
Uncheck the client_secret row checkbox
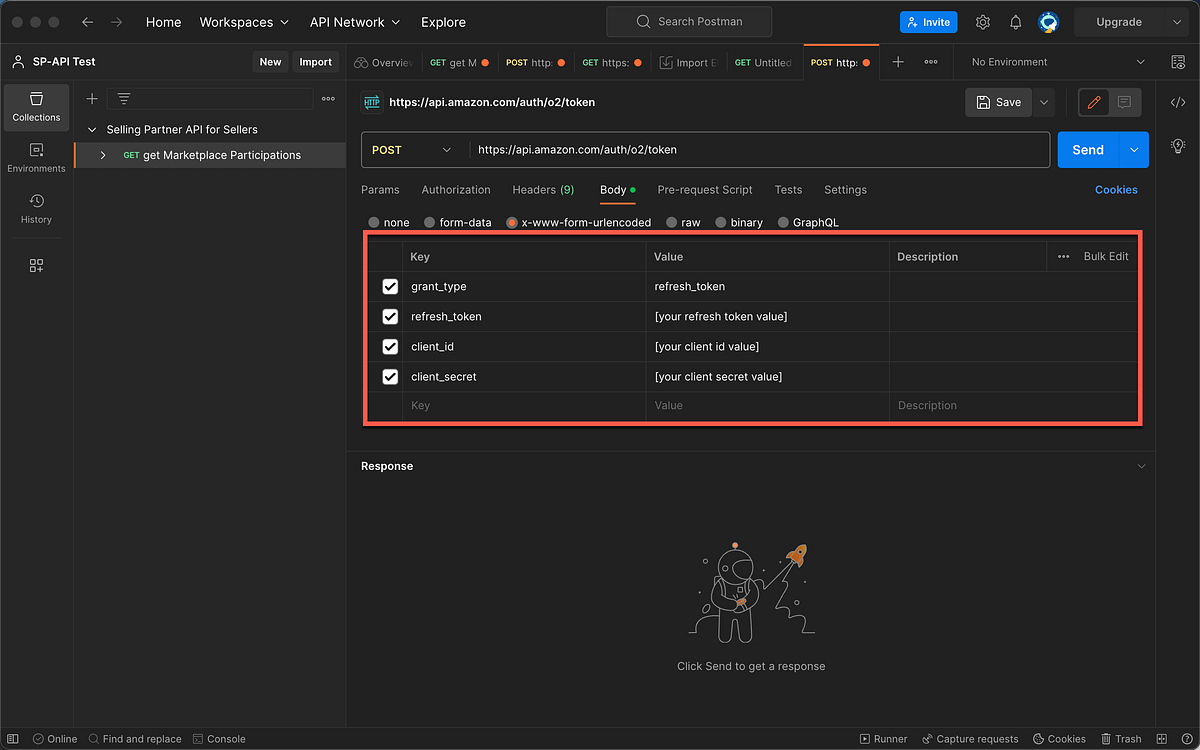point(390,377)
